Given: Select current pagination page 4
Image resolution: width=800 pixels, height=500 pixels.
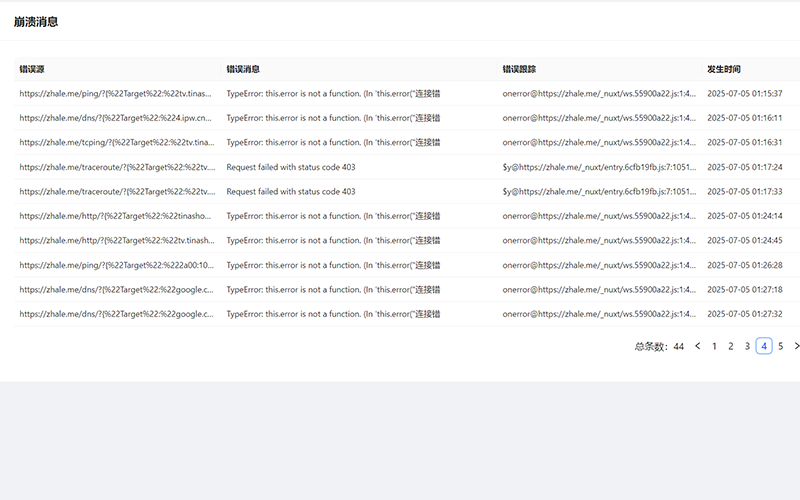Looking at the screenshot, I should coord(764,346).
